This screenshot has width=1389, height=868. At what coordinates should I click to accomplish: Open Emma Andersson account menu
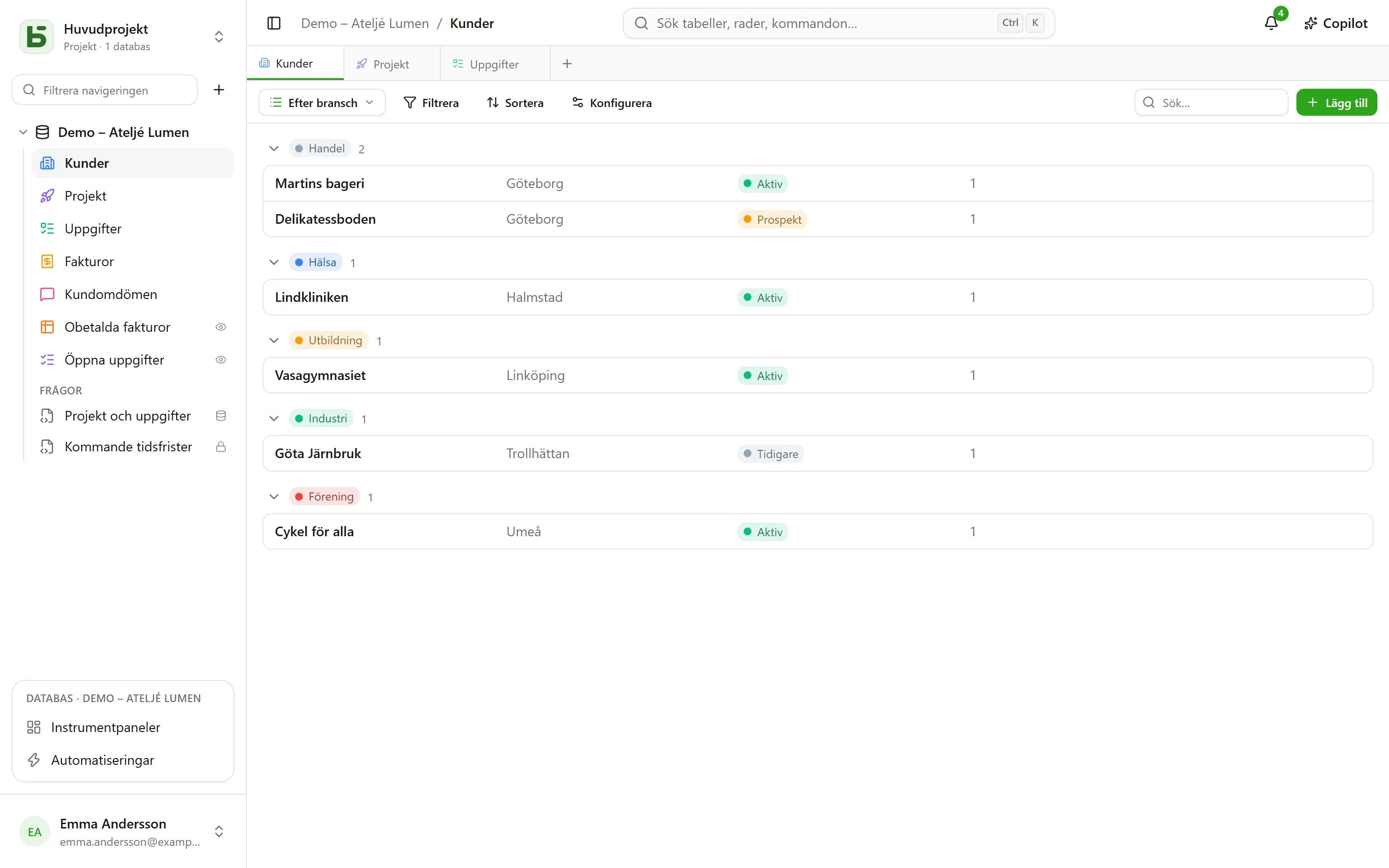(123, 831)
